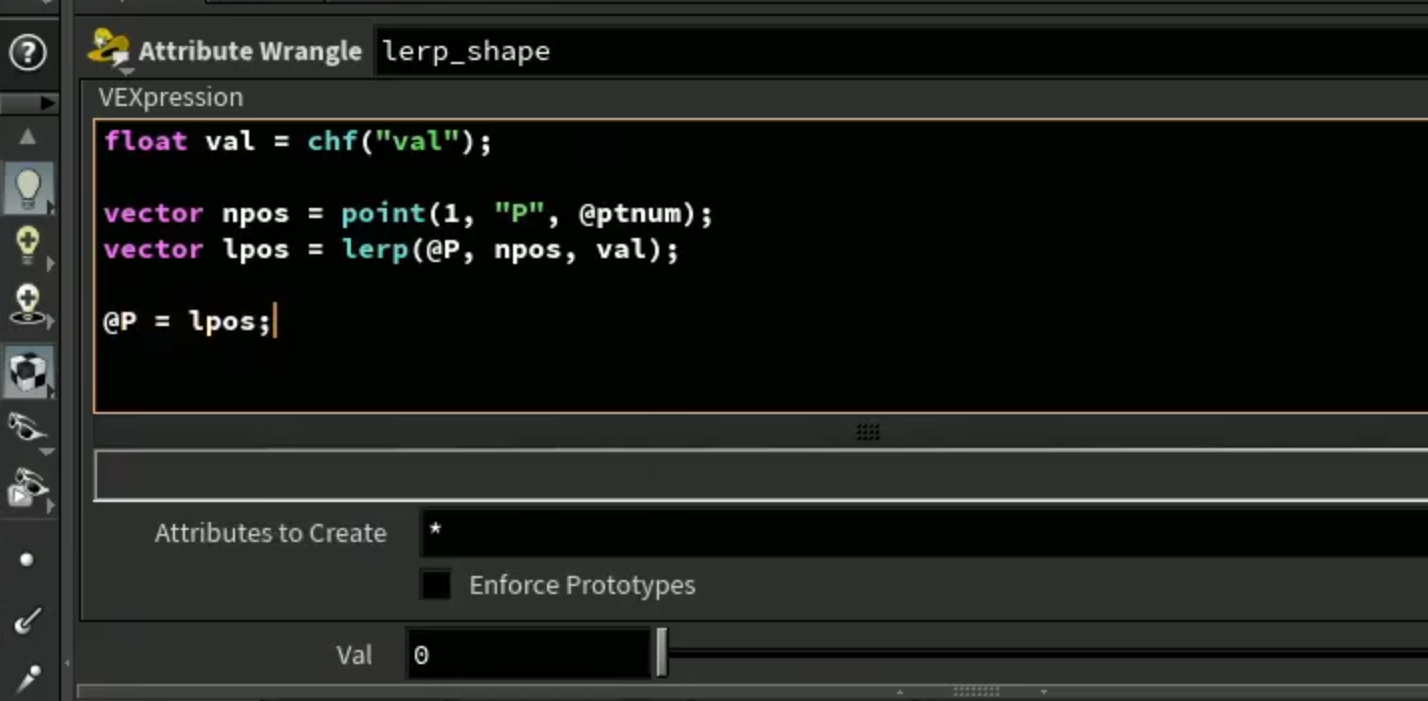Click the code line starting 'vector npos'
Image resolution: width=1428 pixels, height=701 pixels.
[408, 213]
